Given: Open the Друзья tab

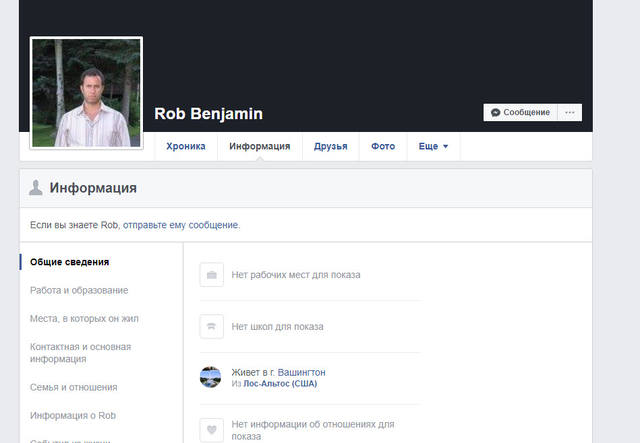Looking at the screenshot, I should pos(331,146).
